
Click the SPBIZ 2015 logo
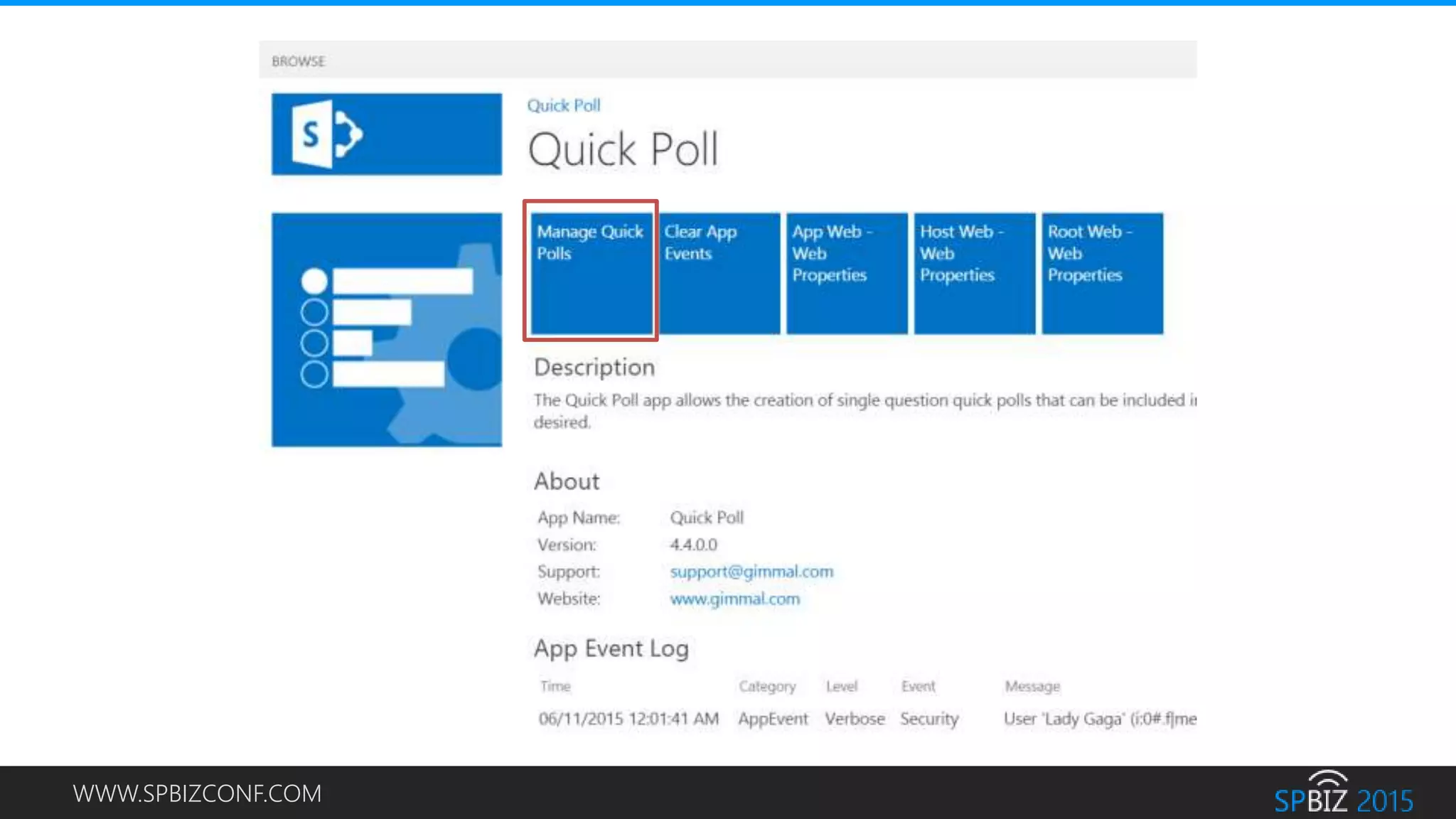(x=1342, y=795)
